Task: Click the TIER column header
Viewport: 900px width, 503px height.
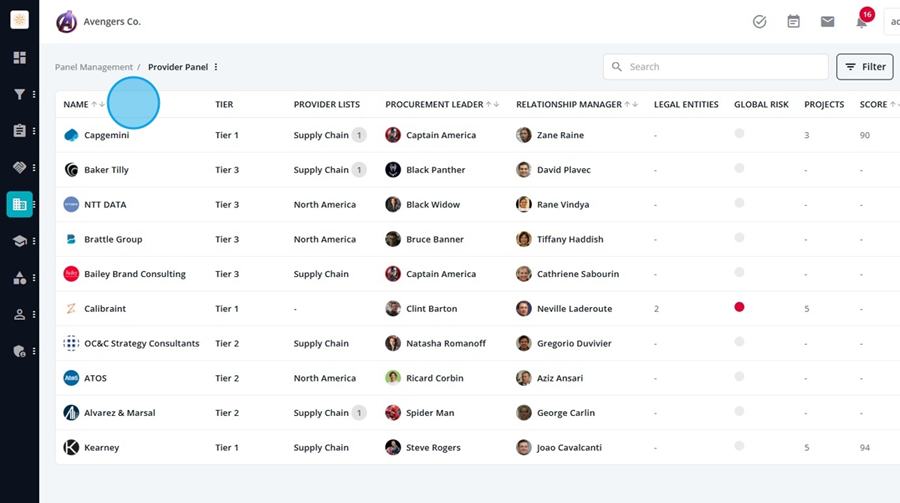Action: point(224,105)
